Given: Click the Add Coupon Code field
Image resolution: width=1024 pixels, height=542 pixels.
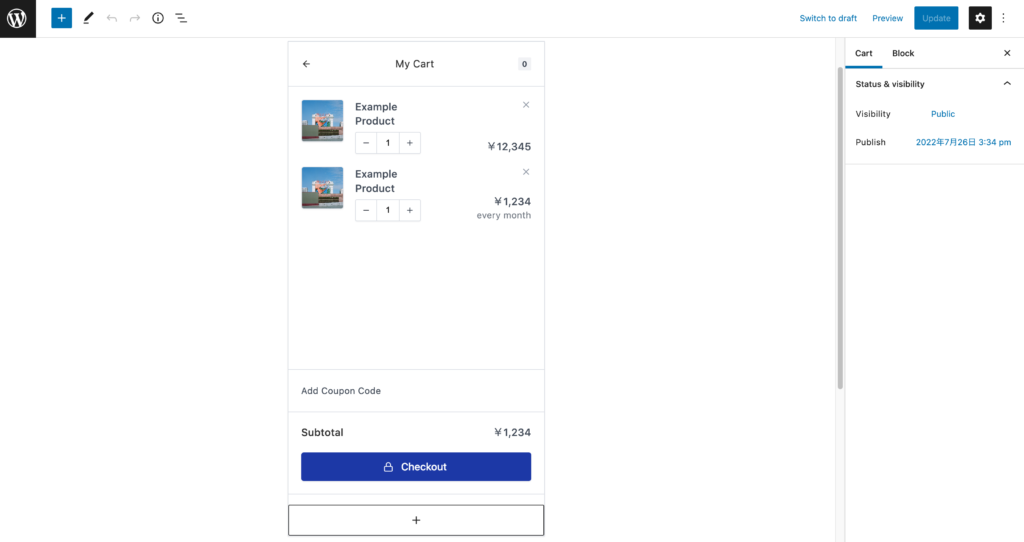Looking at the screenshot, I should click(416, 391).
